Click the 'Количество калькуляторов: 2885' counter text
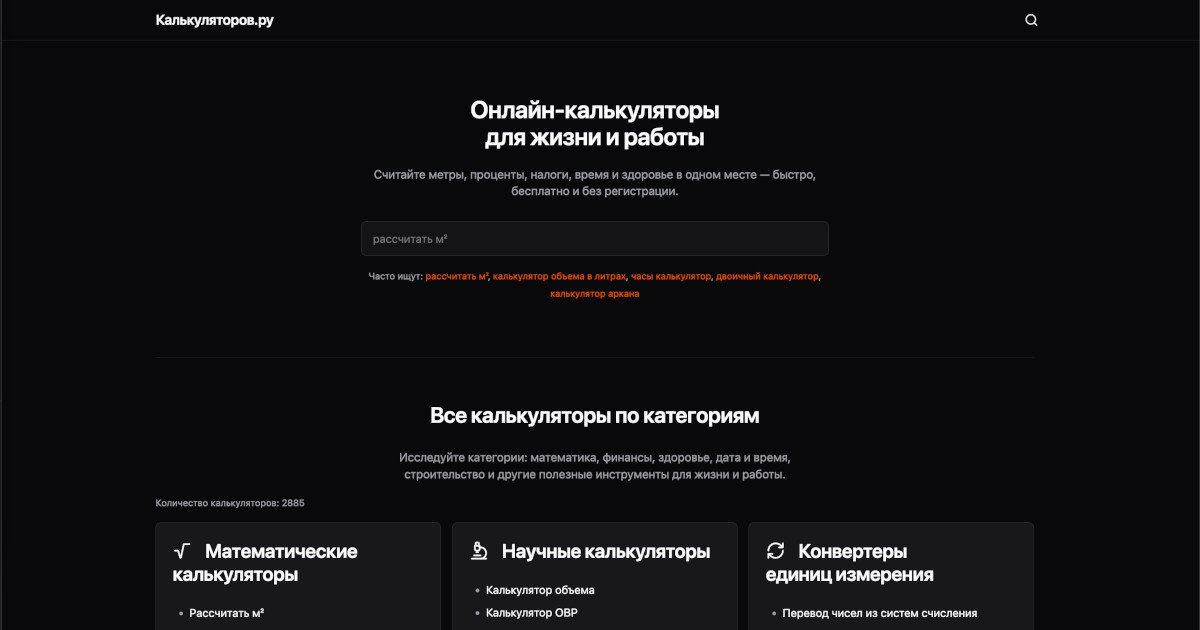This screenshot has width=1200, height=630. click(230, 503)
